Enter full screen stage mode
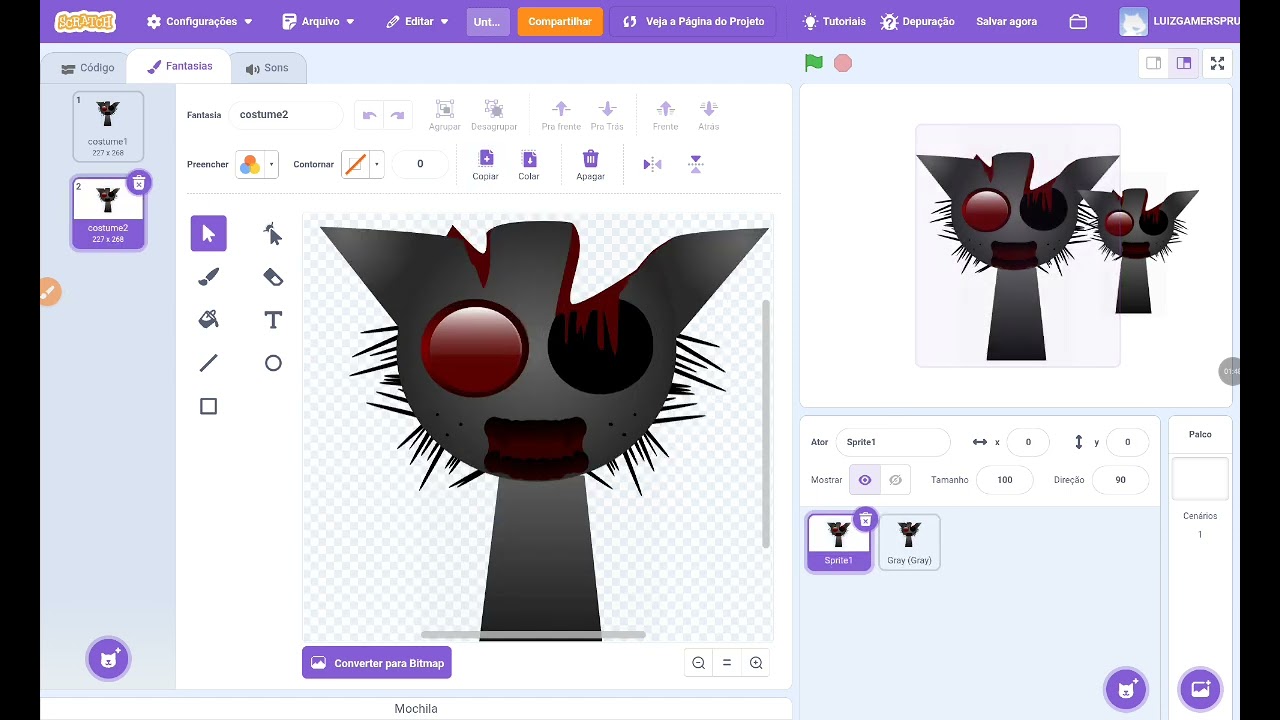Screen dimensions: 1280x720 pyautogui.click(x=1217, y=63)
